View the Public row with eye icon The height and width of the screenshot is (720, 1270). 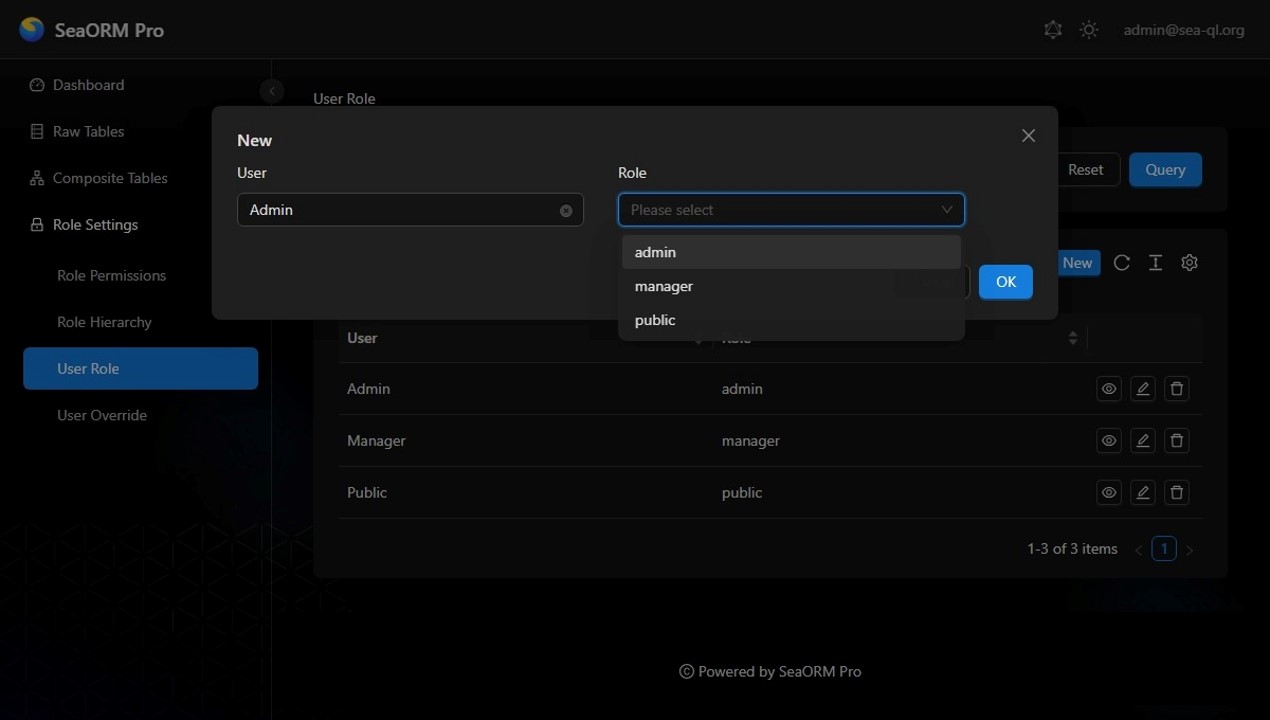[x=1109, y=493]
